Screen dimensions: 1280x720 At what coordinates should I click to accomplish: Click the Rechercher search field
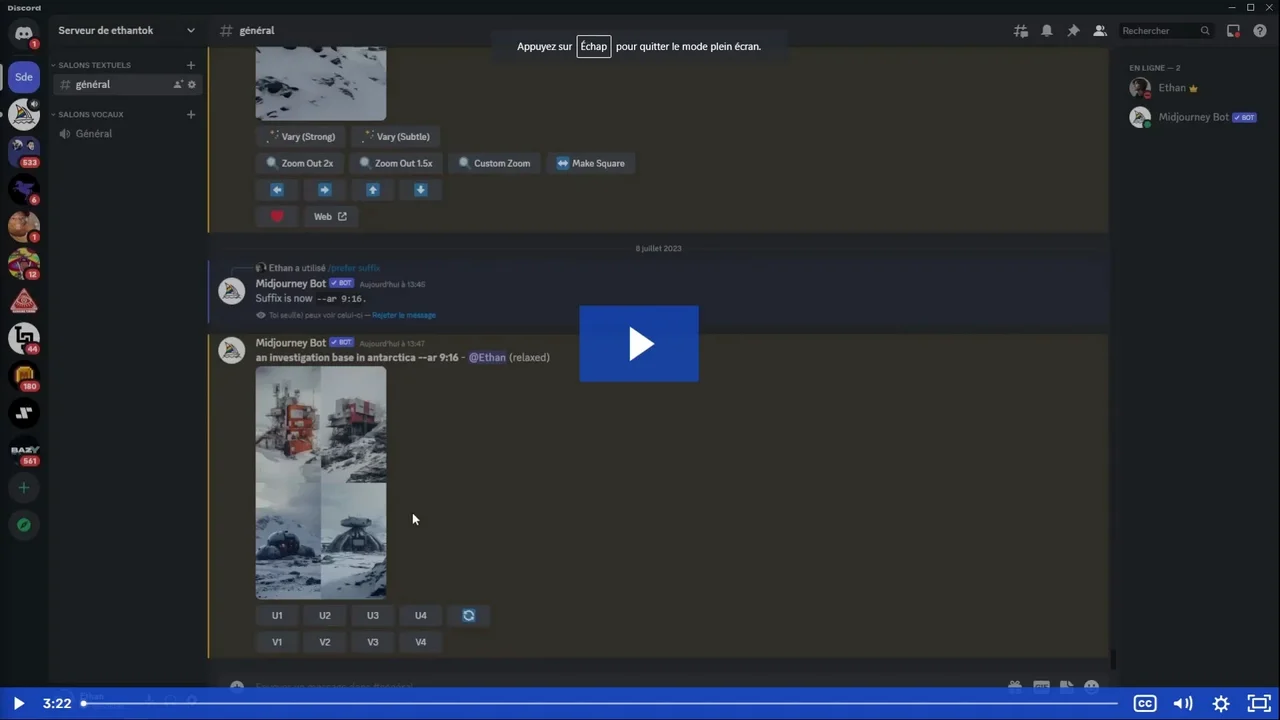[1158, 31]
